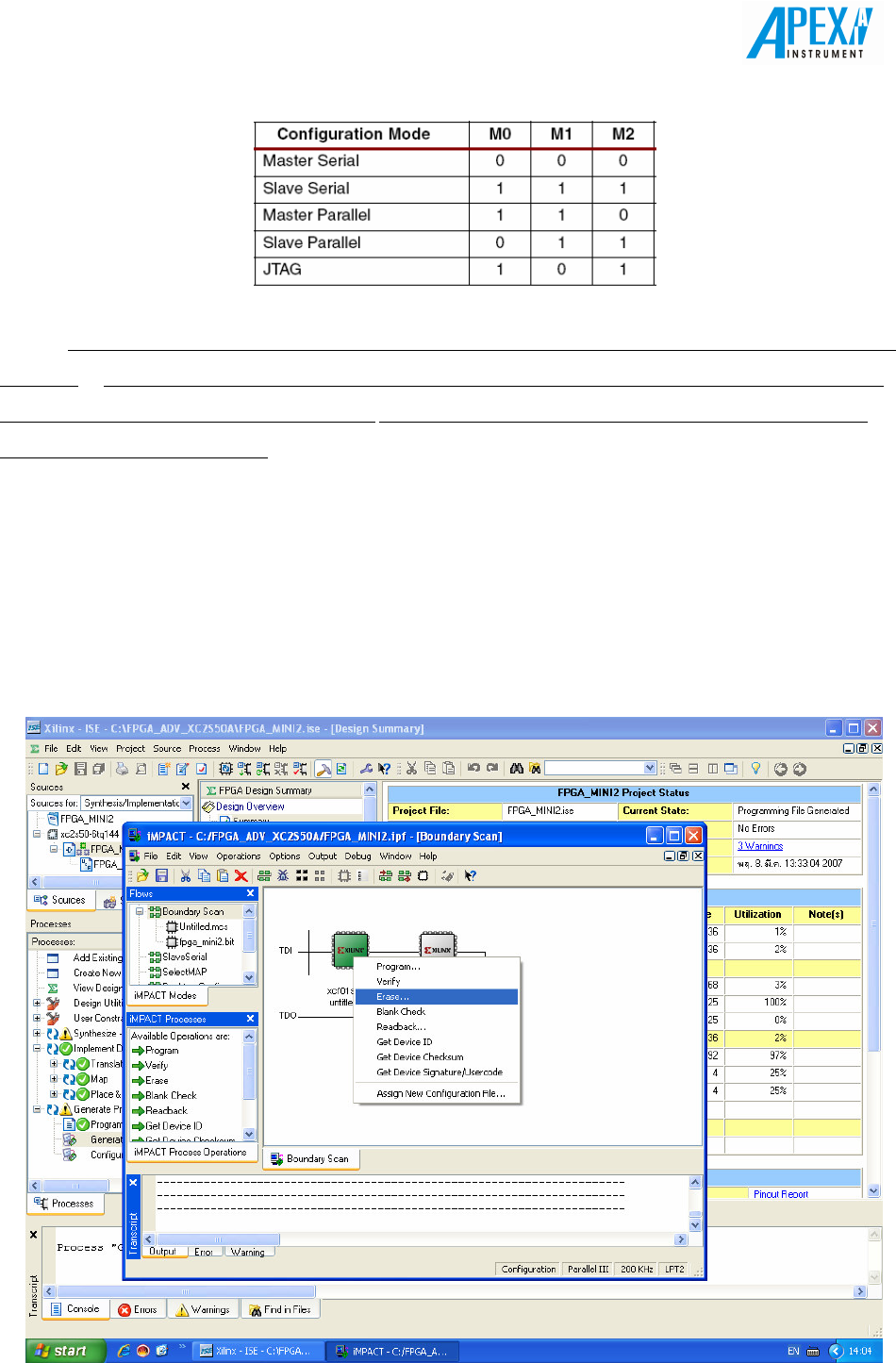The image size is (896, 1363).
Task: Open the Pinout Report link
Action: (x=781, y=1194)
